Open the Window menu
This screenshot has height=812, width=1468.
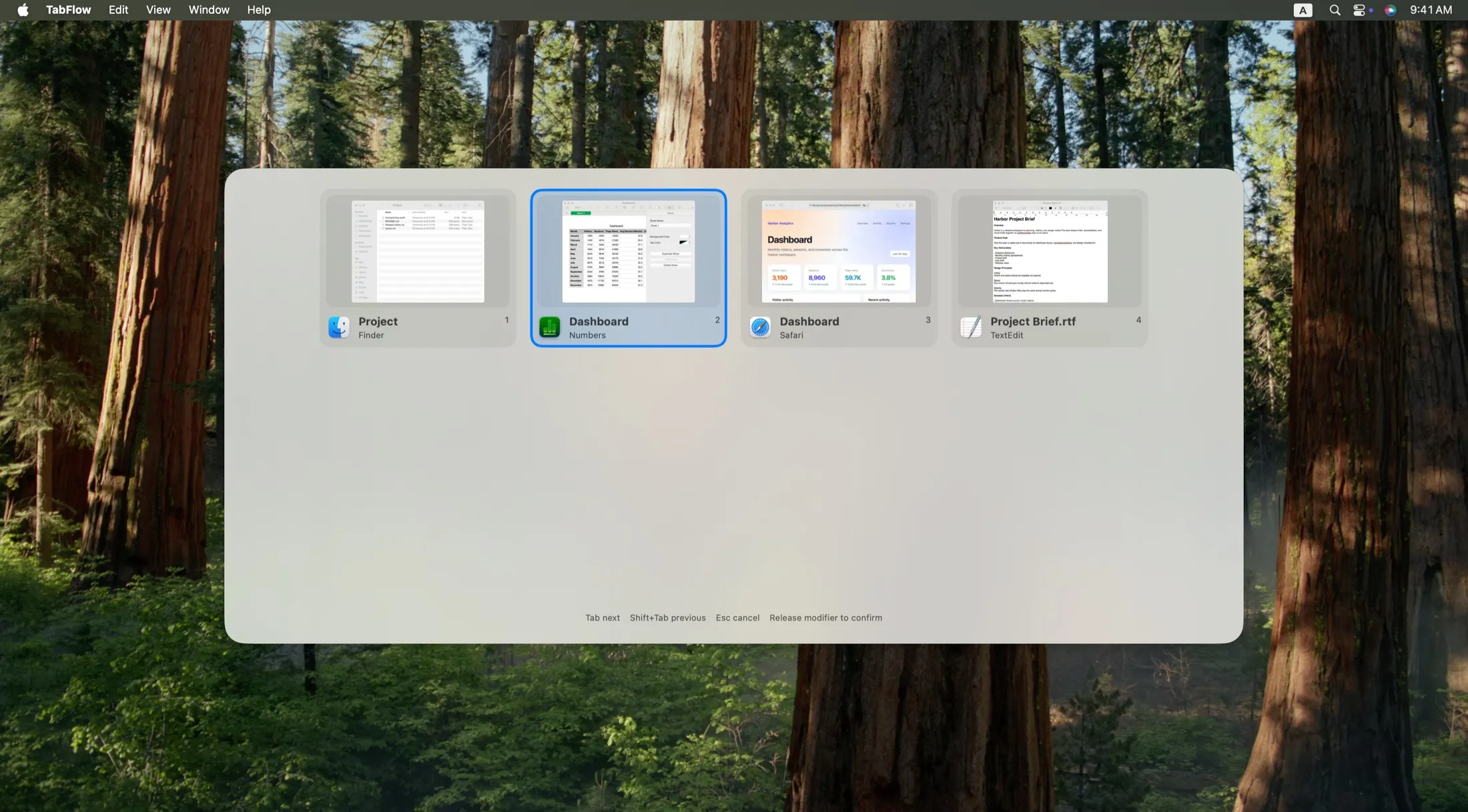[x=209, y=10]
